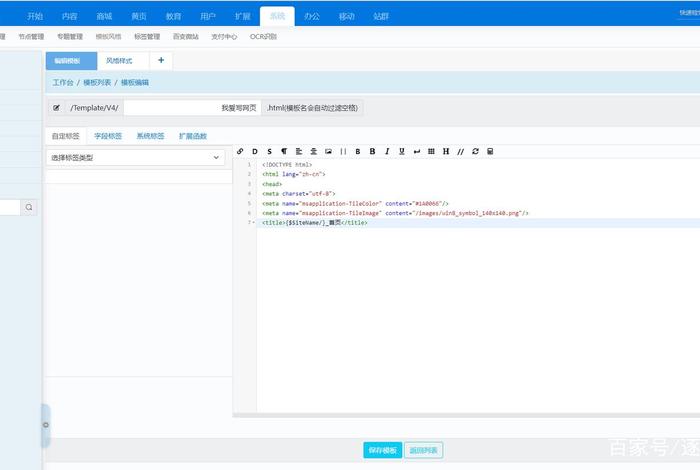Screen dimensions: 700x470
Task: Click the 模板编辑 breadcrumb
Action: coord(135,83)
